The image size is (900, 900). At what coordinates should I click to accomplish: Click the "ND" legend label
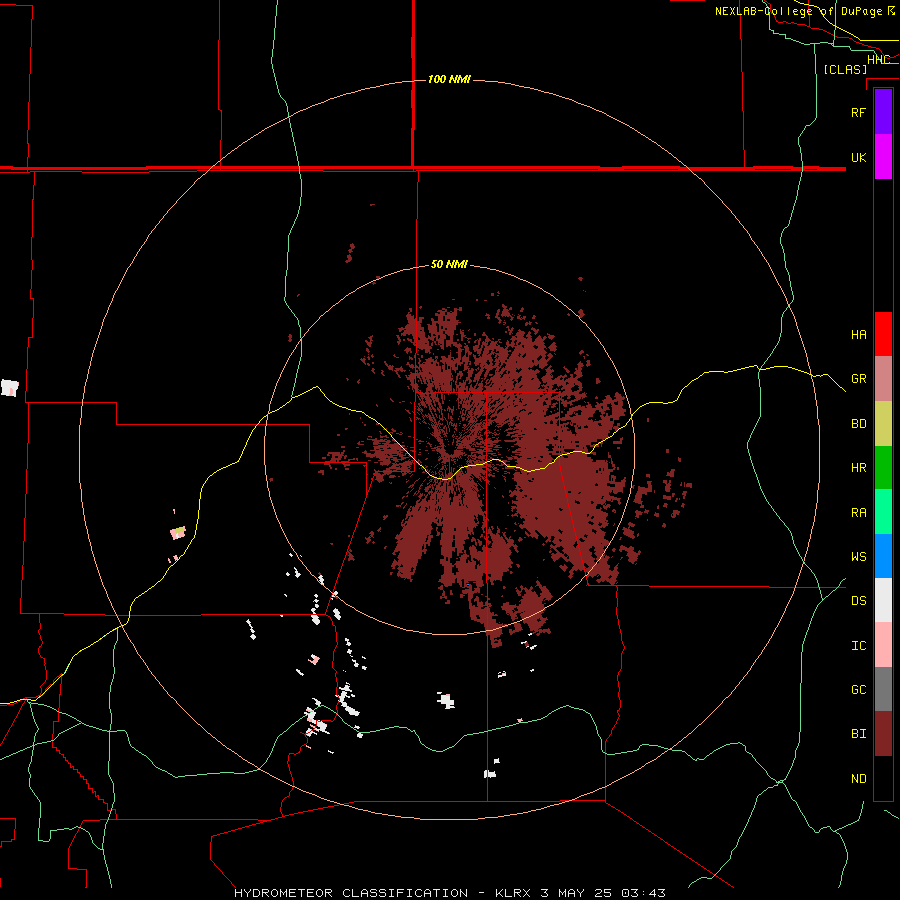point(858,779)
